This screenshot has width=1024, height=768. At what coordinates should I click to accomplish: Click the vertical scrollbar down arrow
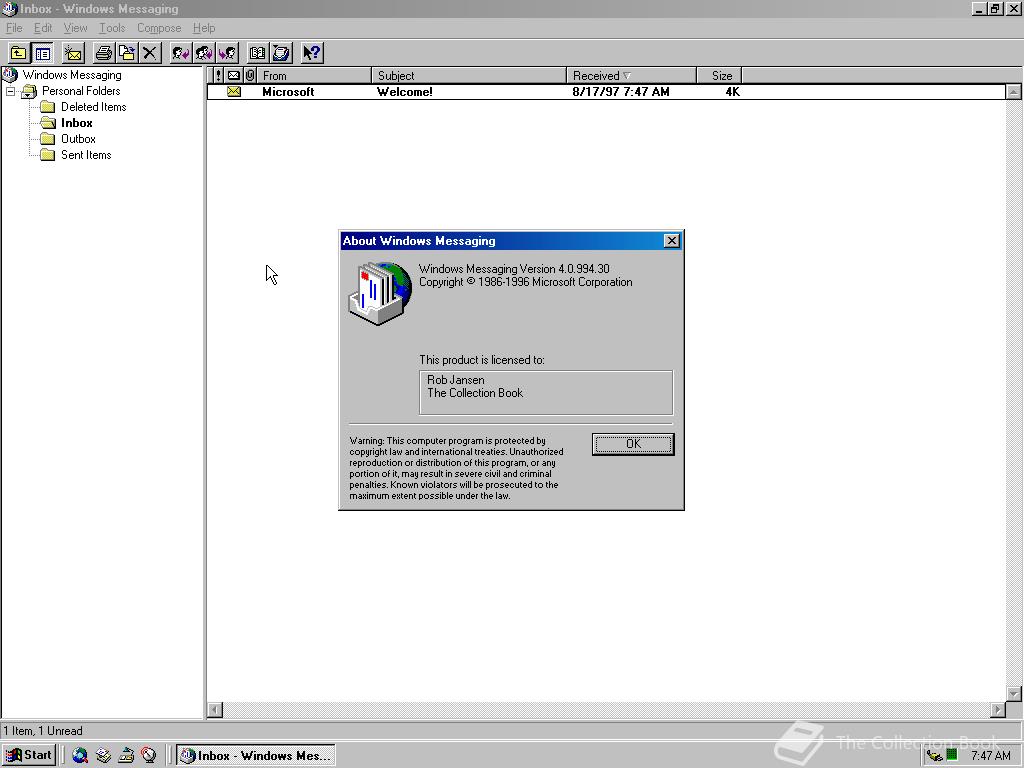tap(1014, 694)
